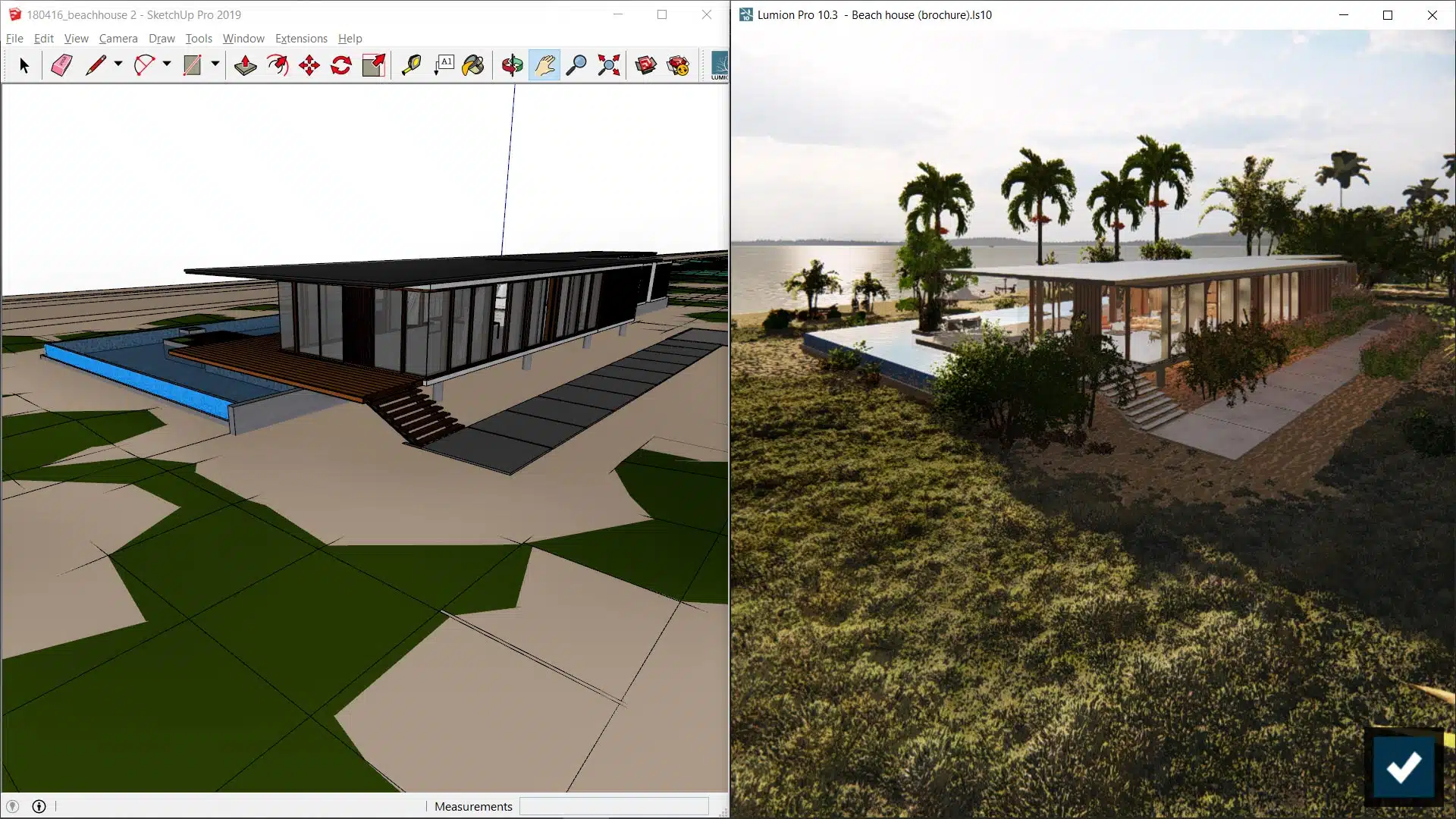The image size is (1456, 819).
Task: Confirm with the Lumion checkmark button
Action: [1404, 767]
